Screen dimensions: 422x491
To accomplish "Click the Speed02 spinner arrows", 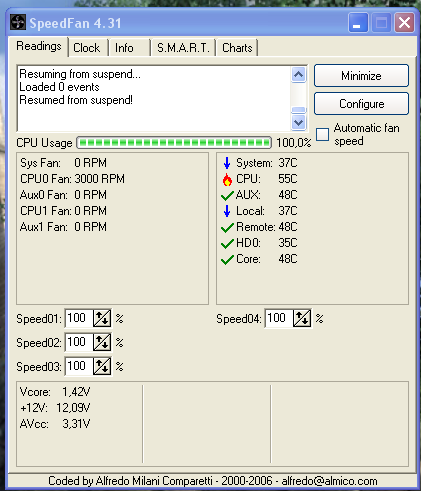I will click(102, 342).
